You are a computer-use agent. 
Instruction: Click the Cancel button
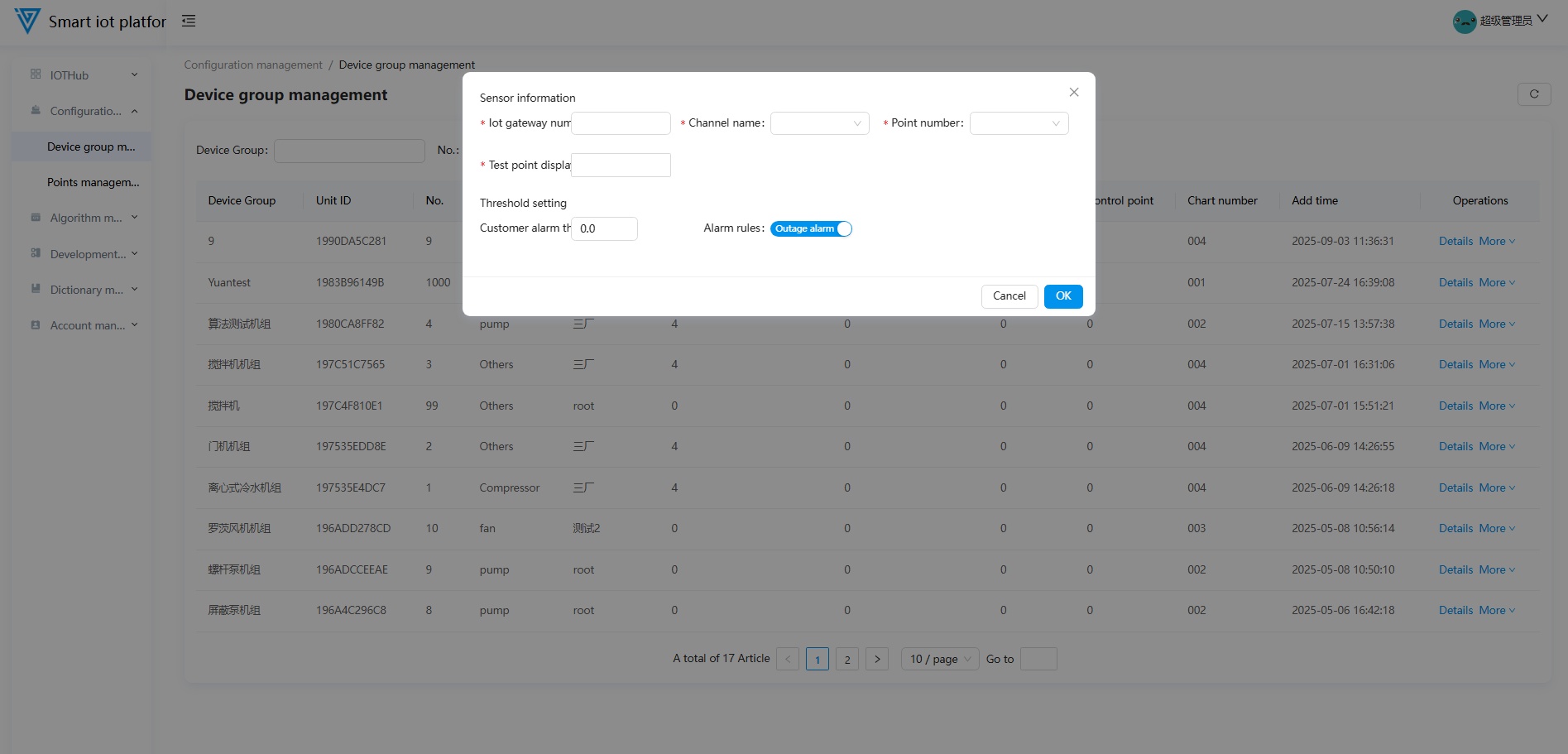[x=1009, y=296]
